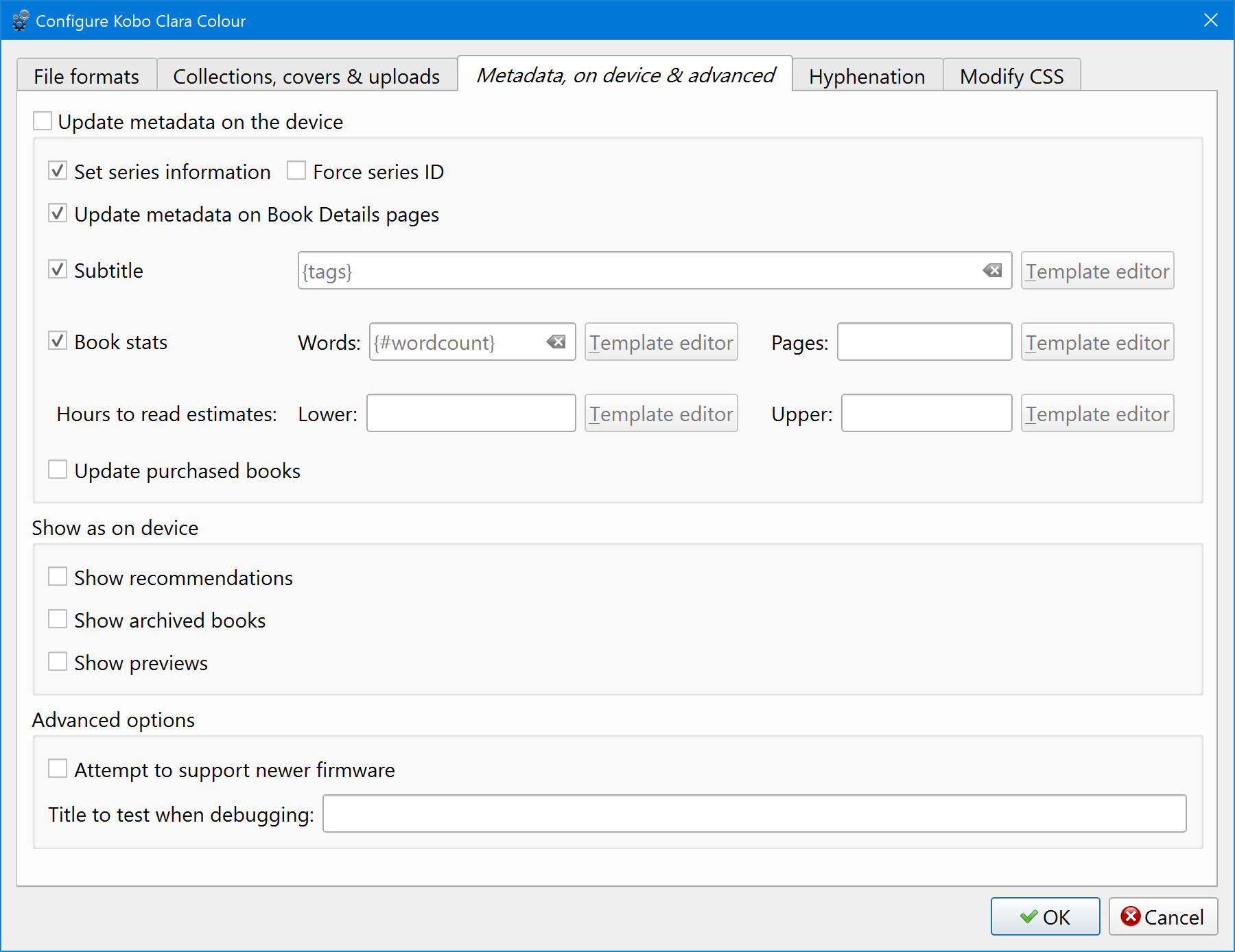This screenshot has height=952, width=1235.
Task: Open Collections, covers & uploads tab
Action: 307,75
